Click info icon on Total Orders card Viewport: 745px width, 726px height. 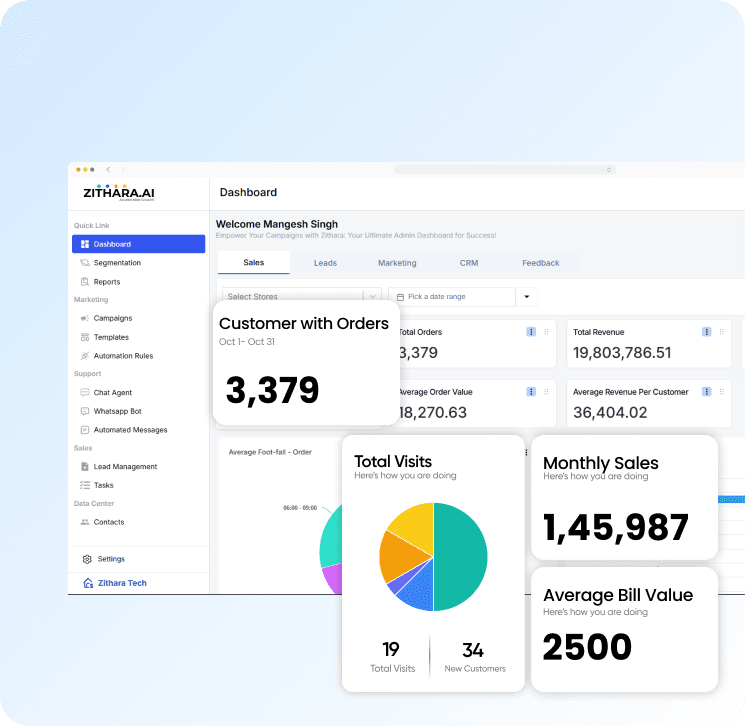[x=531, y=332]
